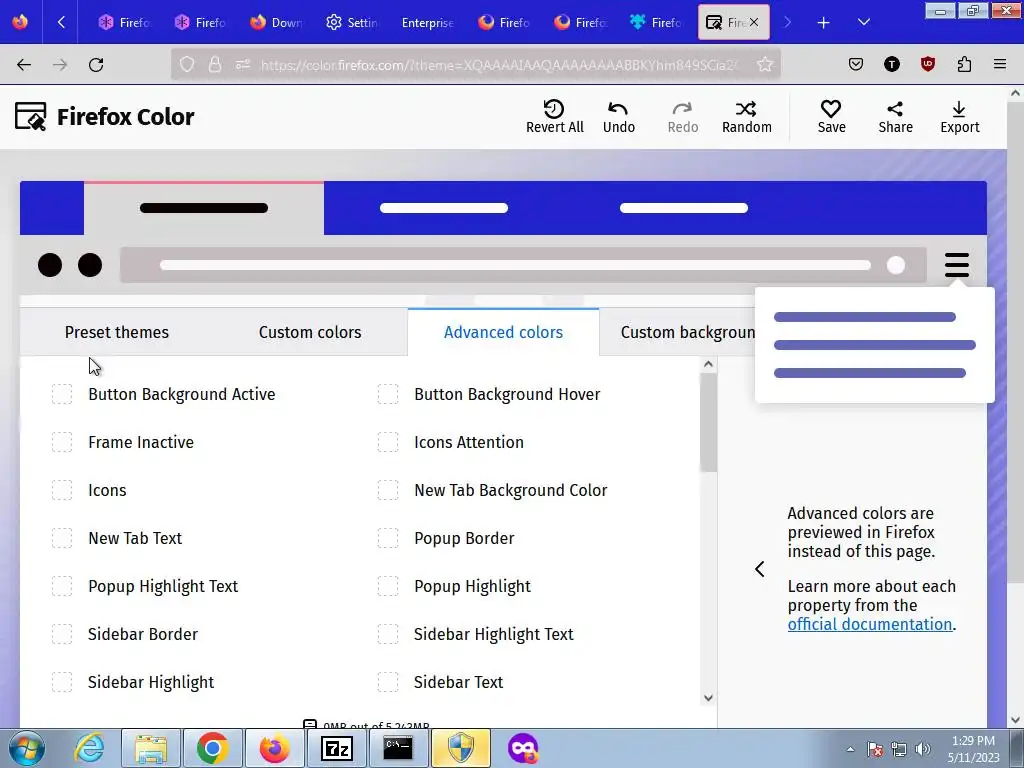Click color list scroll up arrow
1024x768 pixels.
pos(708,364)
